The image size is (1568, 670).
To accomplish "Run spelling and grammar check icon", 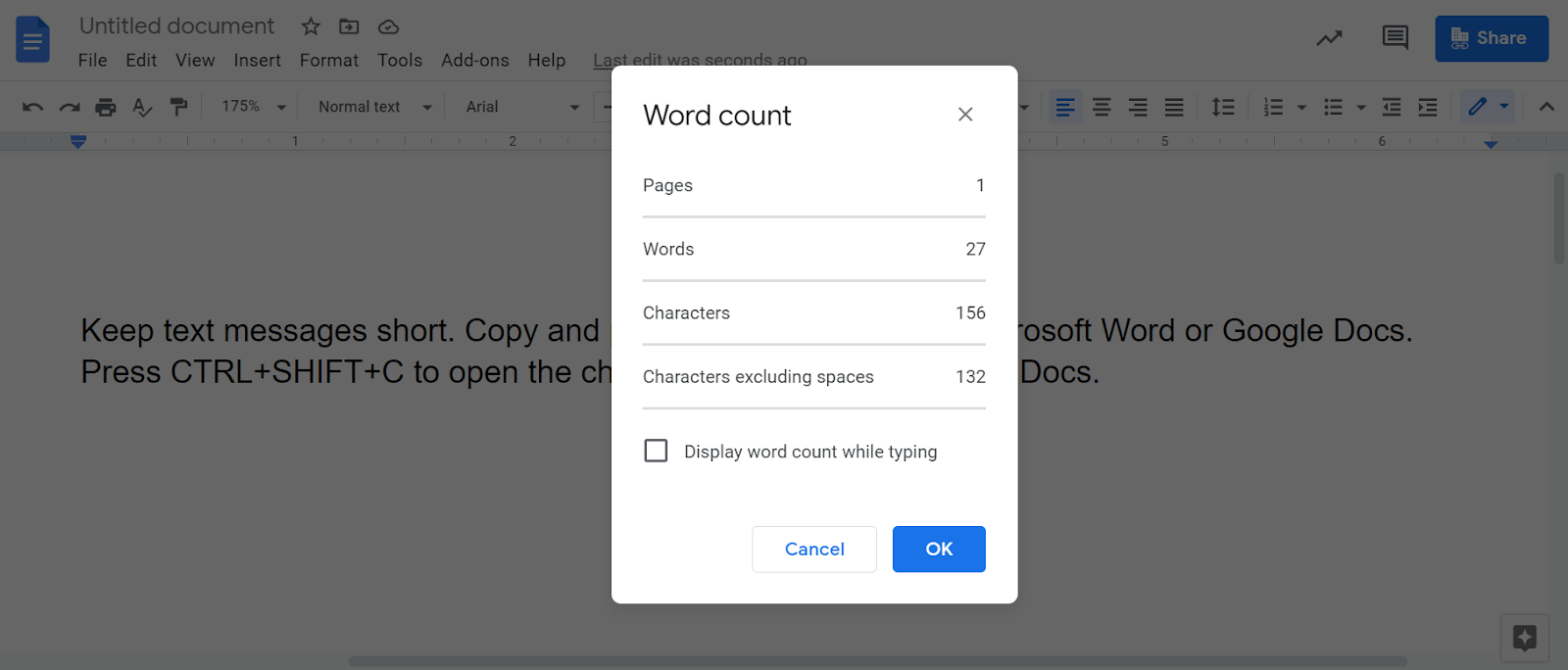I will point(142,107).
